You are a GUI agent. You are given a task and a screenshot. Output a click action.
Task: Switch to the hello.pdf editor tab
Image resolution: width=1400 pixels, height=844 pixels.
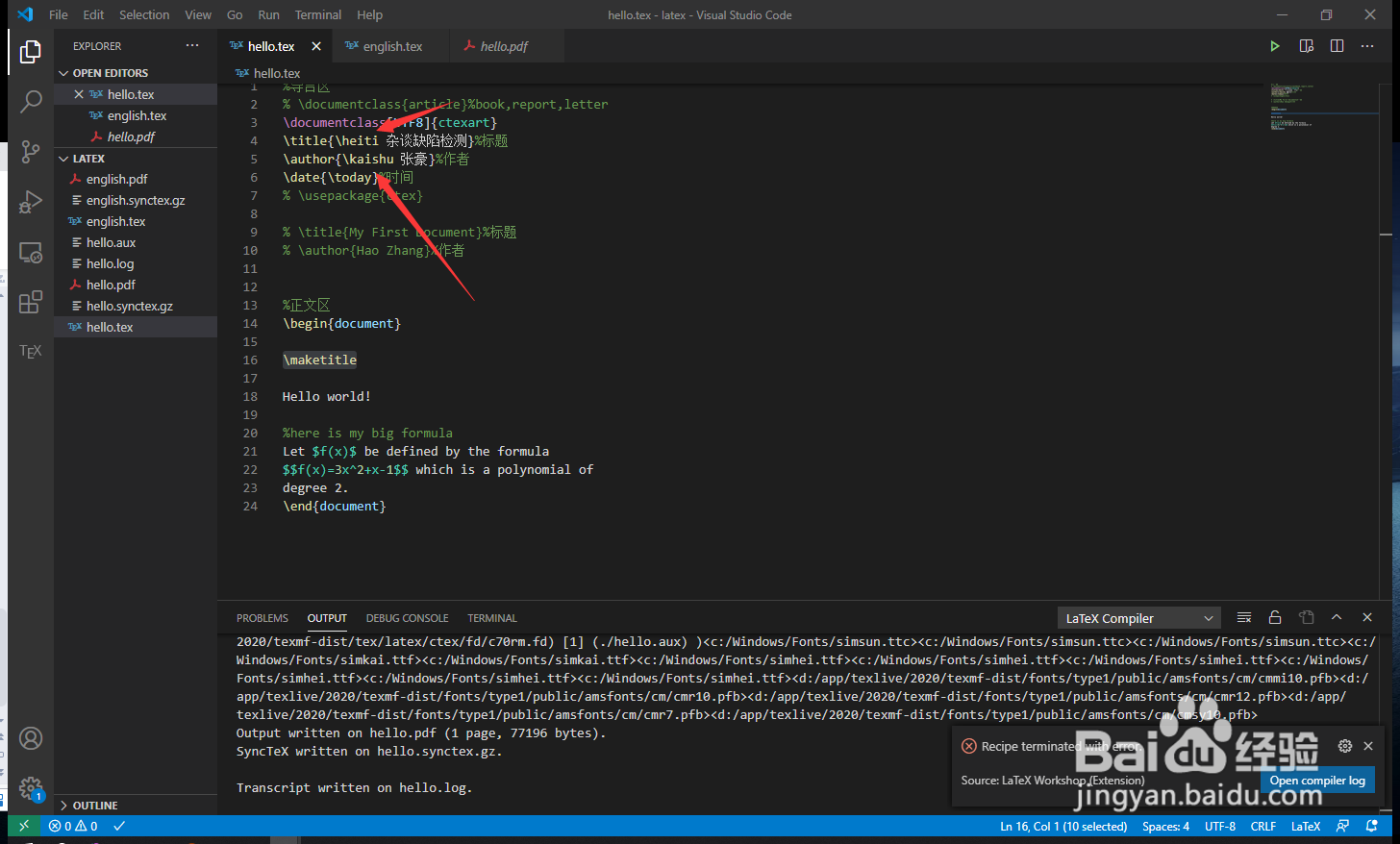point(507,46)
